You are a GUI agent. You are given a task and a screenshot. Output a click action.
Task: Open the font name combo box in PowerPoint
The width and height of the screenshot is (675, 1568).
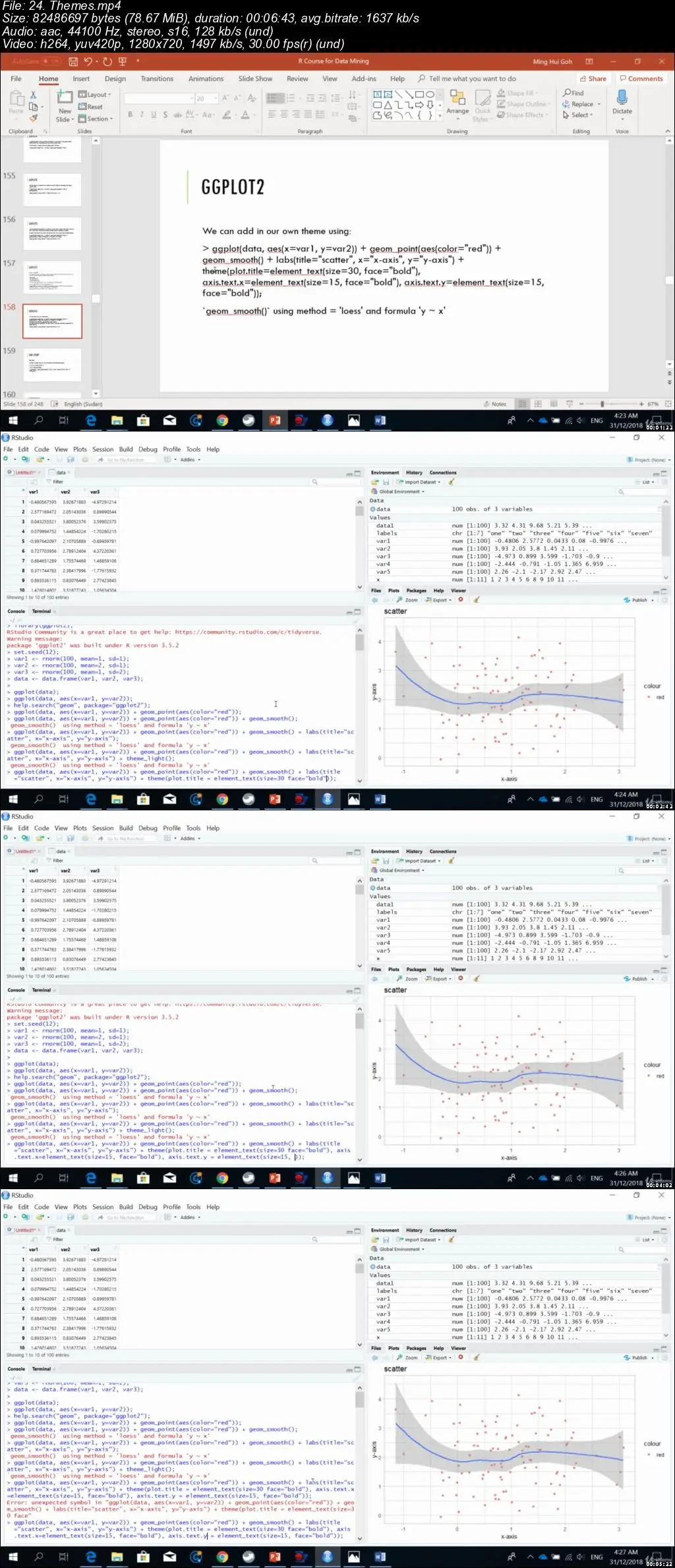point(158,98)
